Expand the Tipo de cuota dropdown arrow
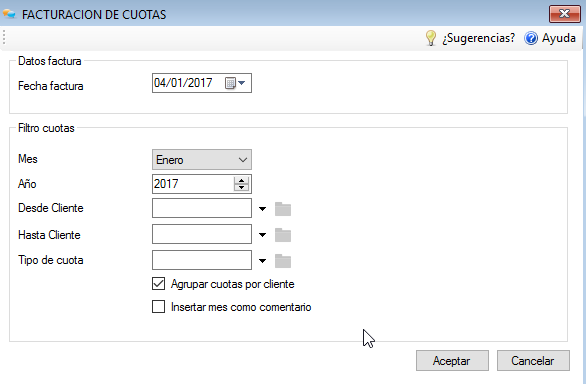 coord(262,261)
